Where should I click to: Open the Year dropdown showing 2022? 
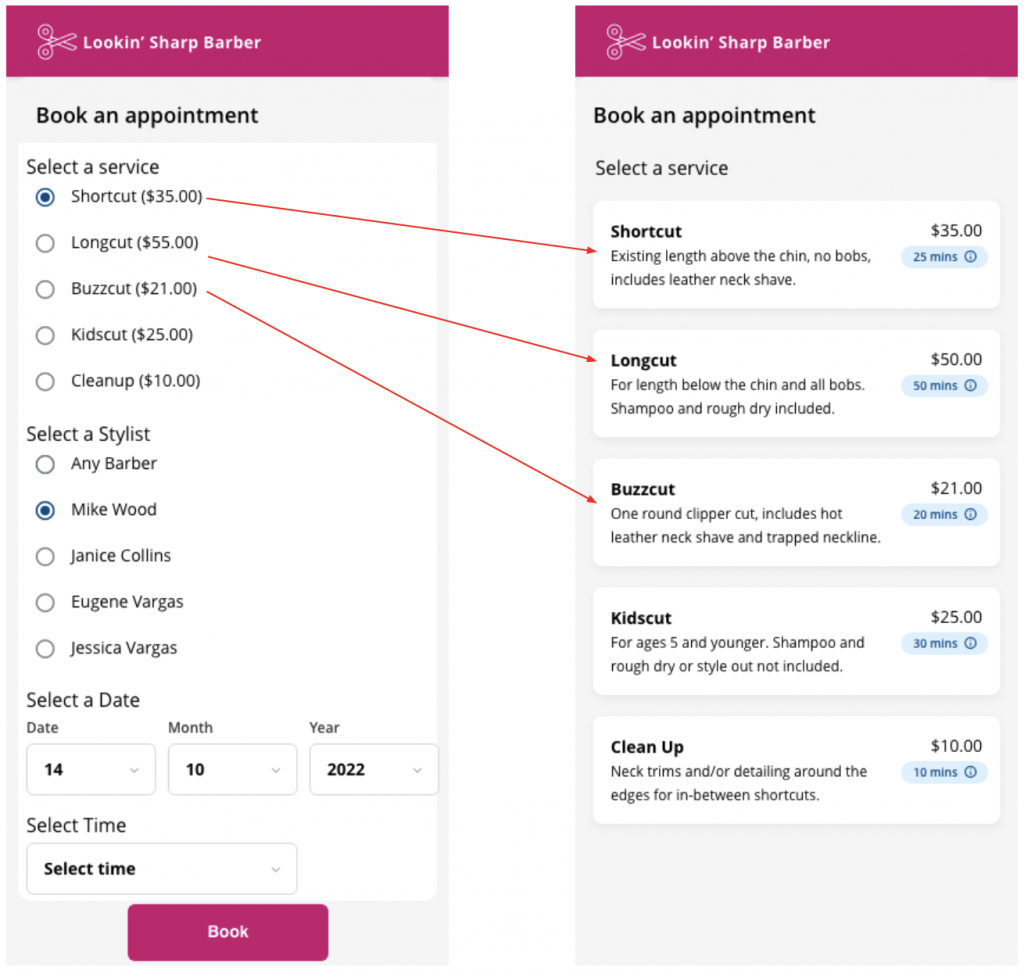pos(374,769)
